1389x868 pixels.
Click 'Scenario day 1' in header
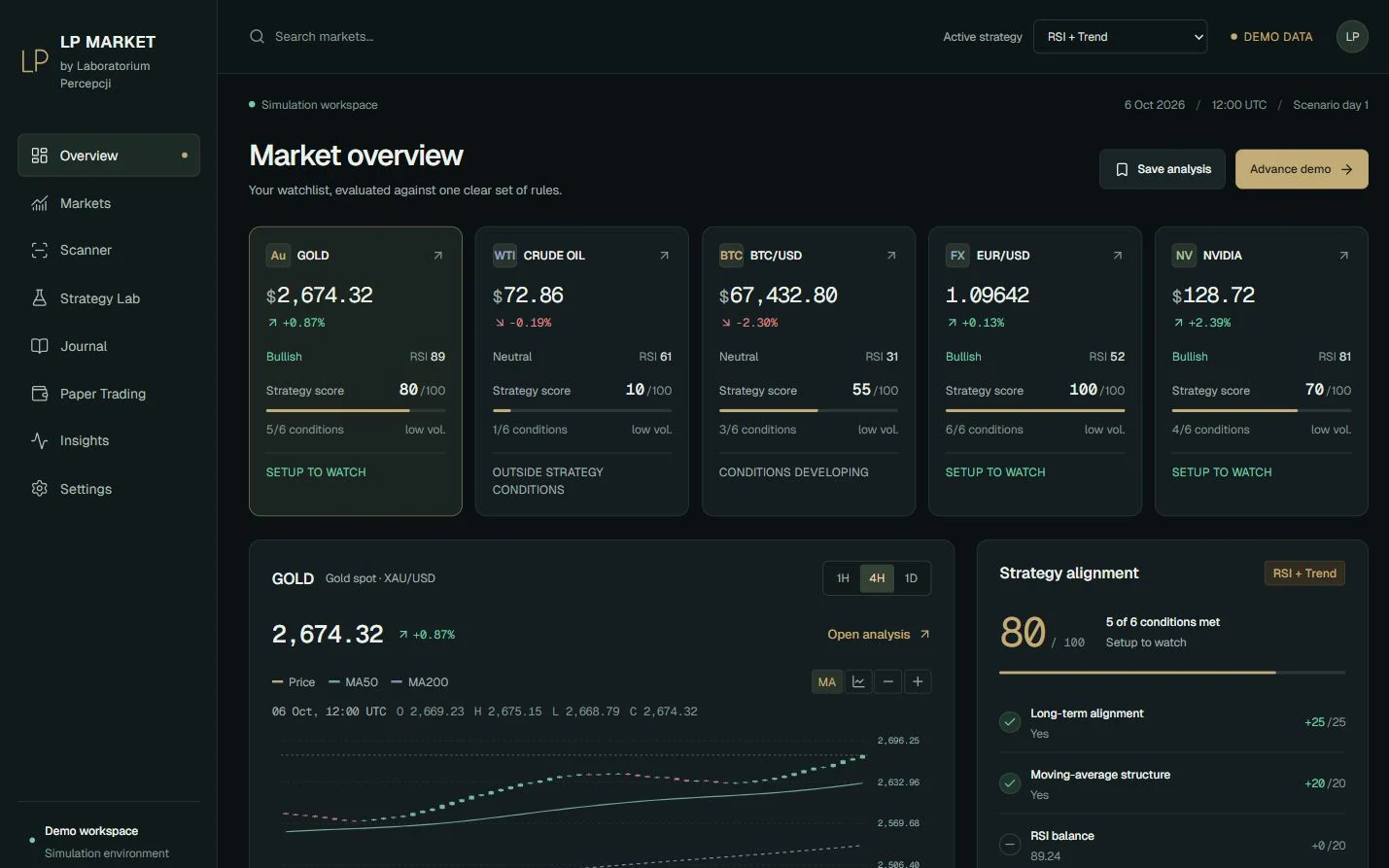point(1331,105)
